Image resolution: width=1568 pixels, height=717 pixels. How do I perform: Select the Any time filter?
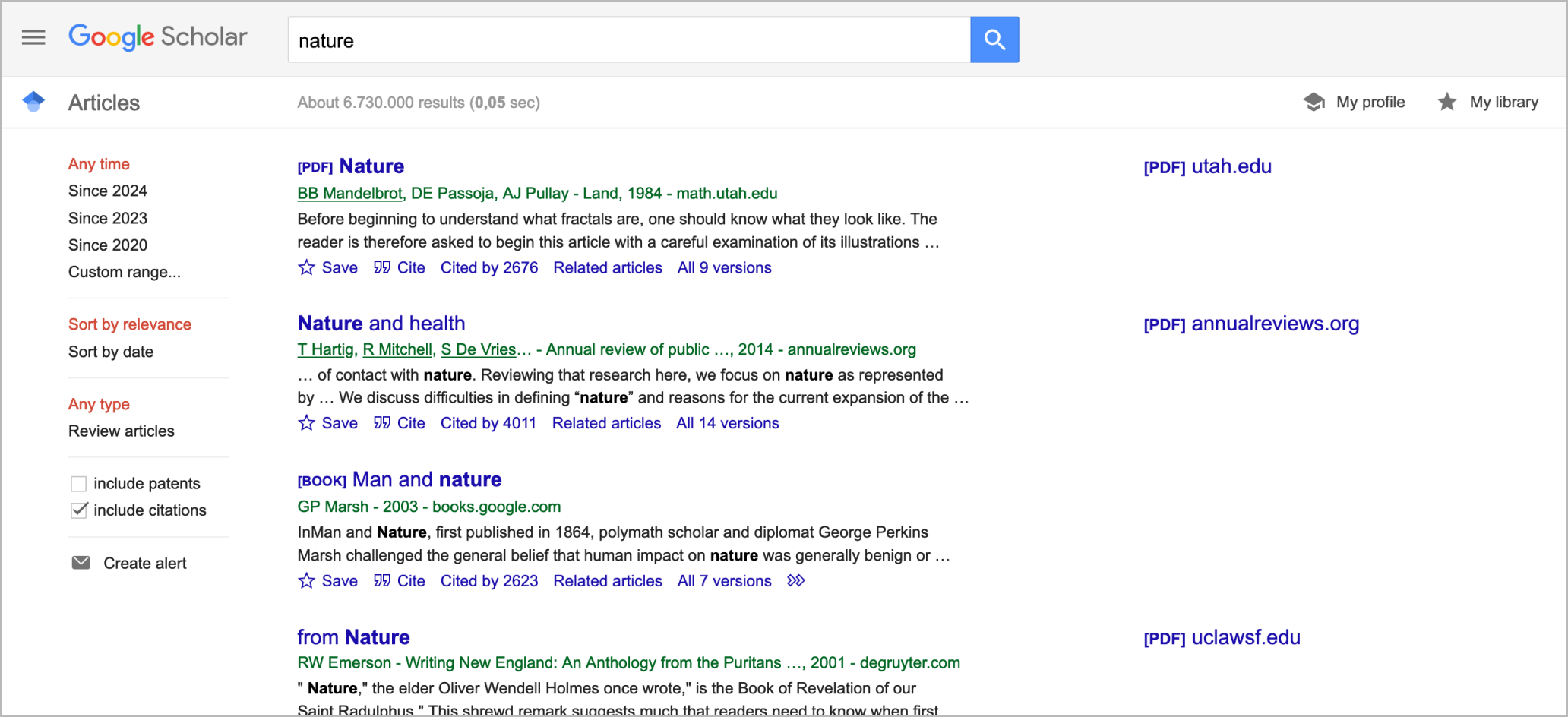tap(99, 164)
